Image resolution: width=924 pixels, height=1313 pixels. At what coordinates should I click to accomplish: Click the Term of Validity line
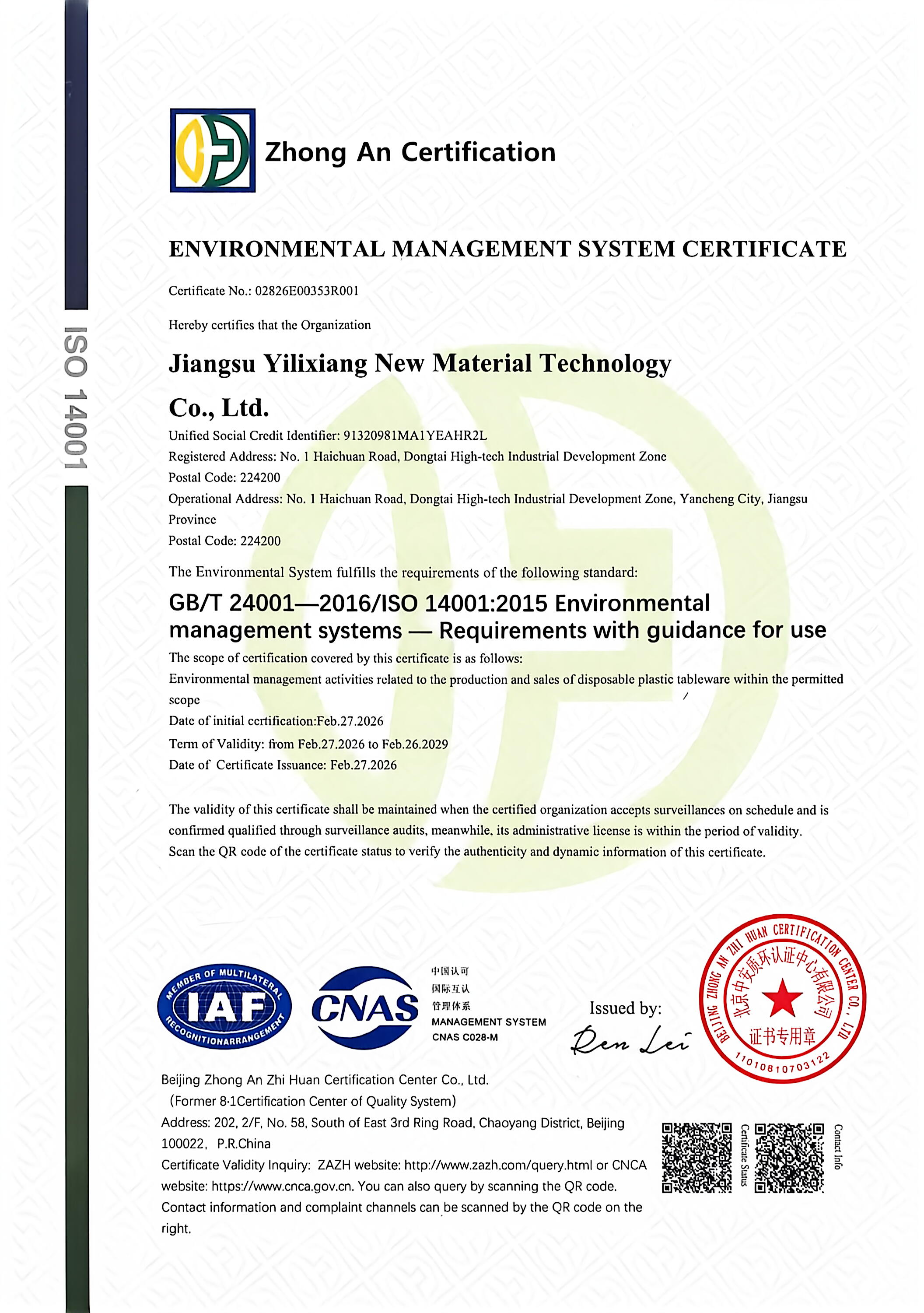pos(308,744)
